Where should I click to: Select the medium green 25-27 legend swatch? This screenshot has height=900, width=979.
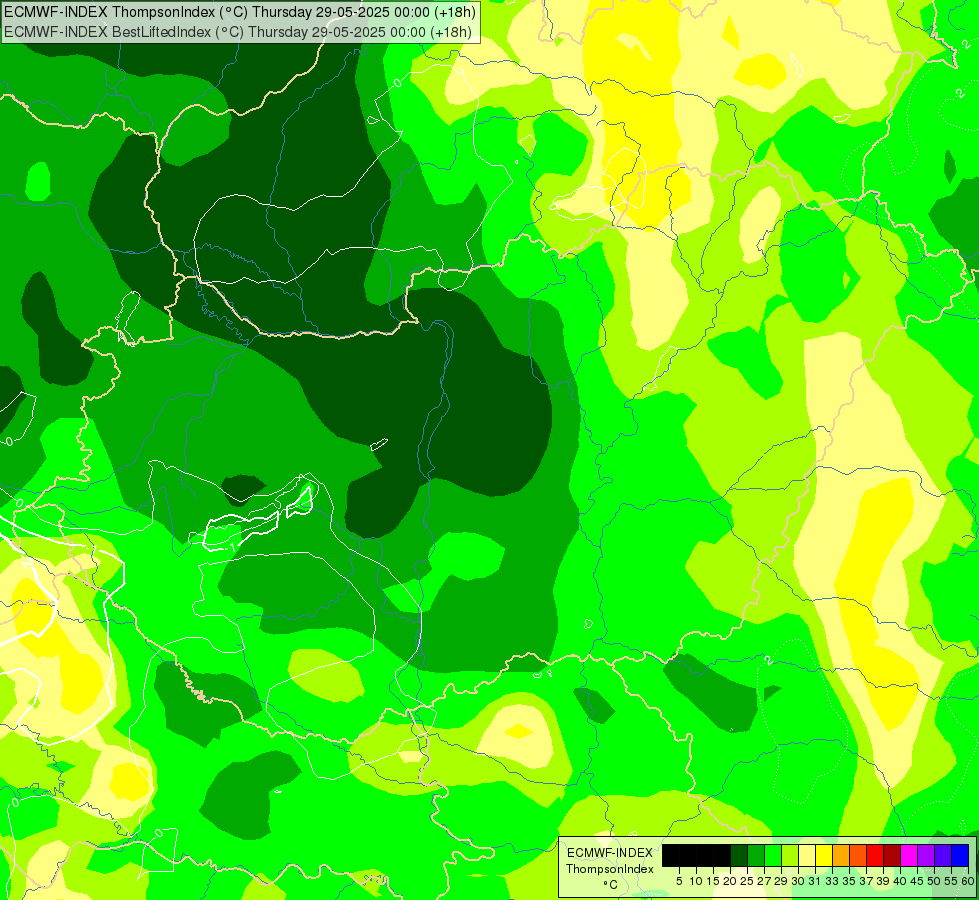point(756,855)
